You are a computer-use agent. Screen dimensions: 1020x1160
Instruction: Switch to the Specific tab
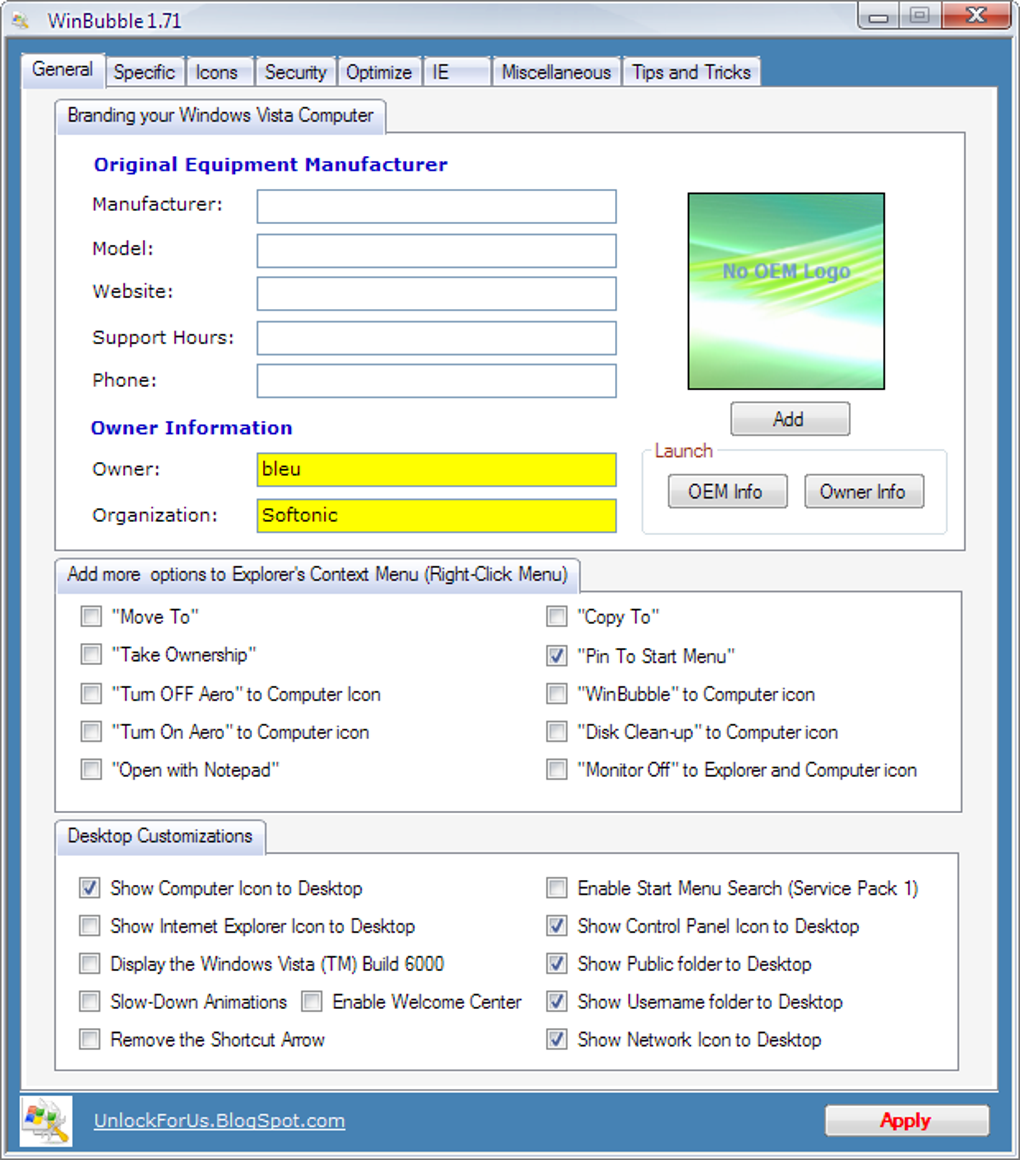coord(144,72)
